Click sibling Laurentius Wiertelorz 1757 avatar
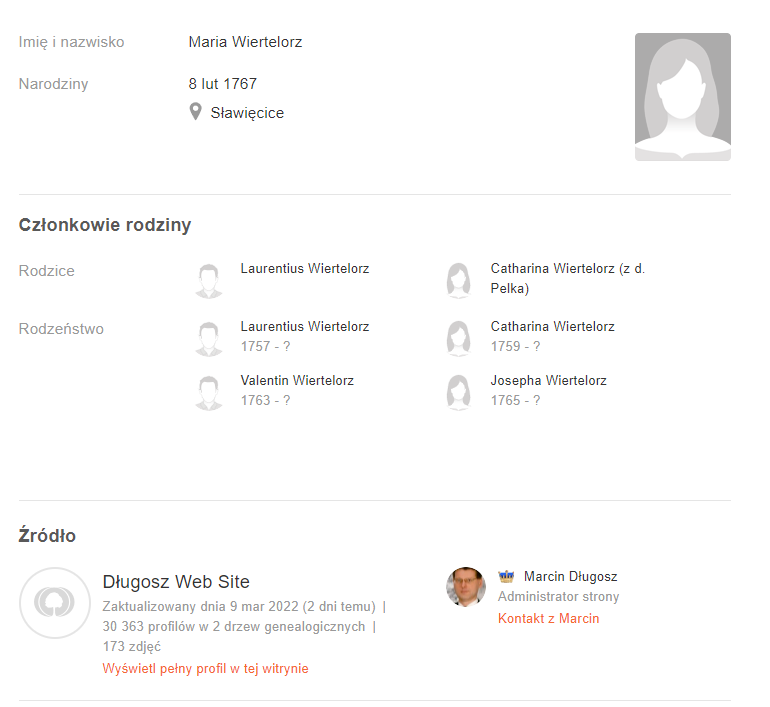770x707 pixels. pyautogui.click(x=209, y=339)
